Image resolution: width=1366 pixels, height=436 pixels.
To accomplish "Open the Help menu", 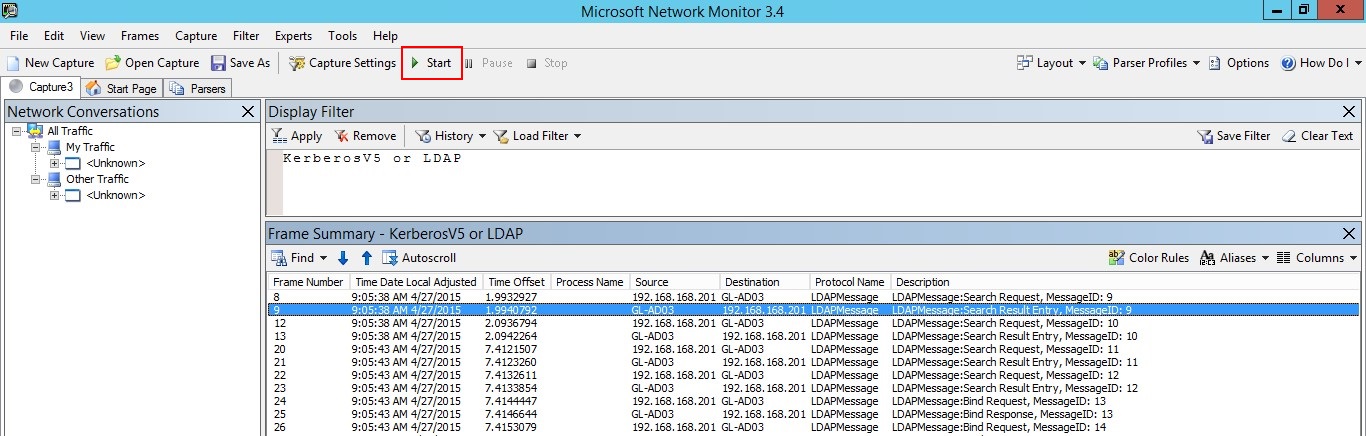I will coord(385,36).
